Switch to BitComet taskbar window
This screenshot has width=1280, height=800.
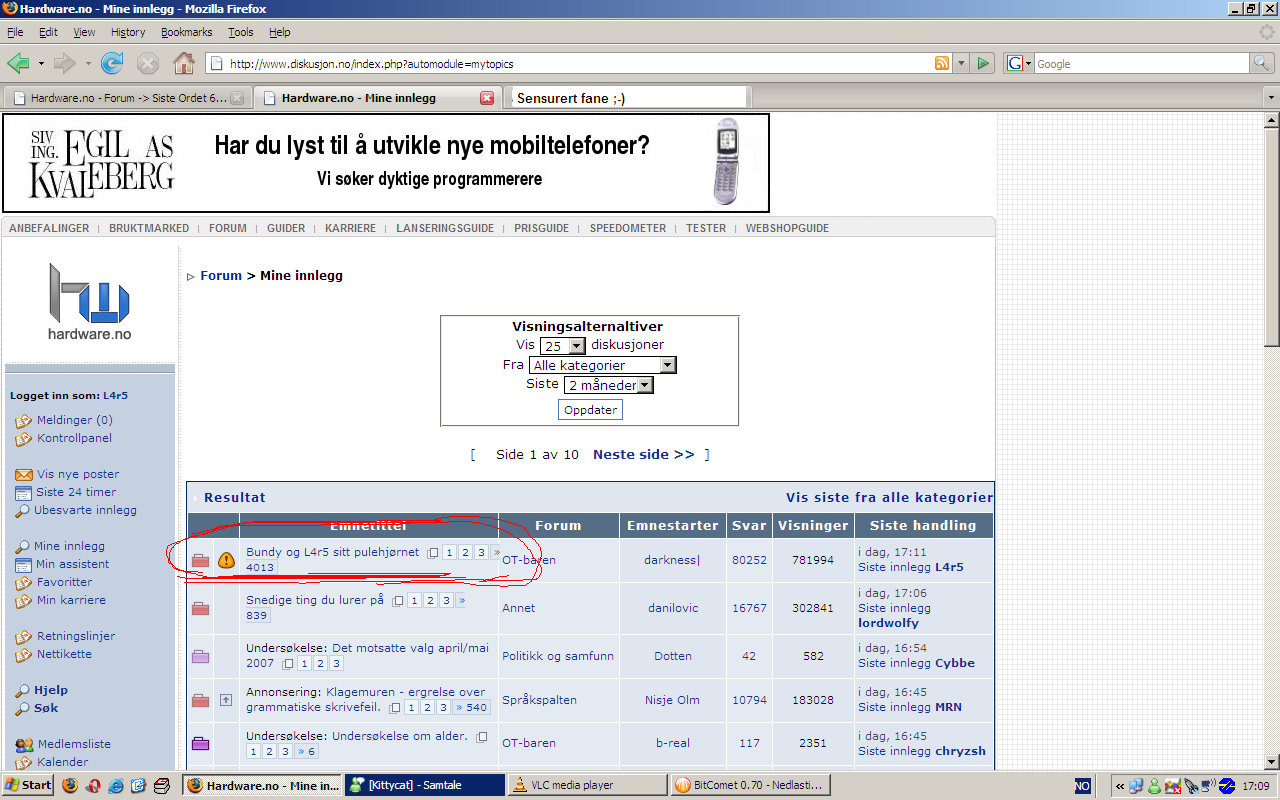point(750,785)
